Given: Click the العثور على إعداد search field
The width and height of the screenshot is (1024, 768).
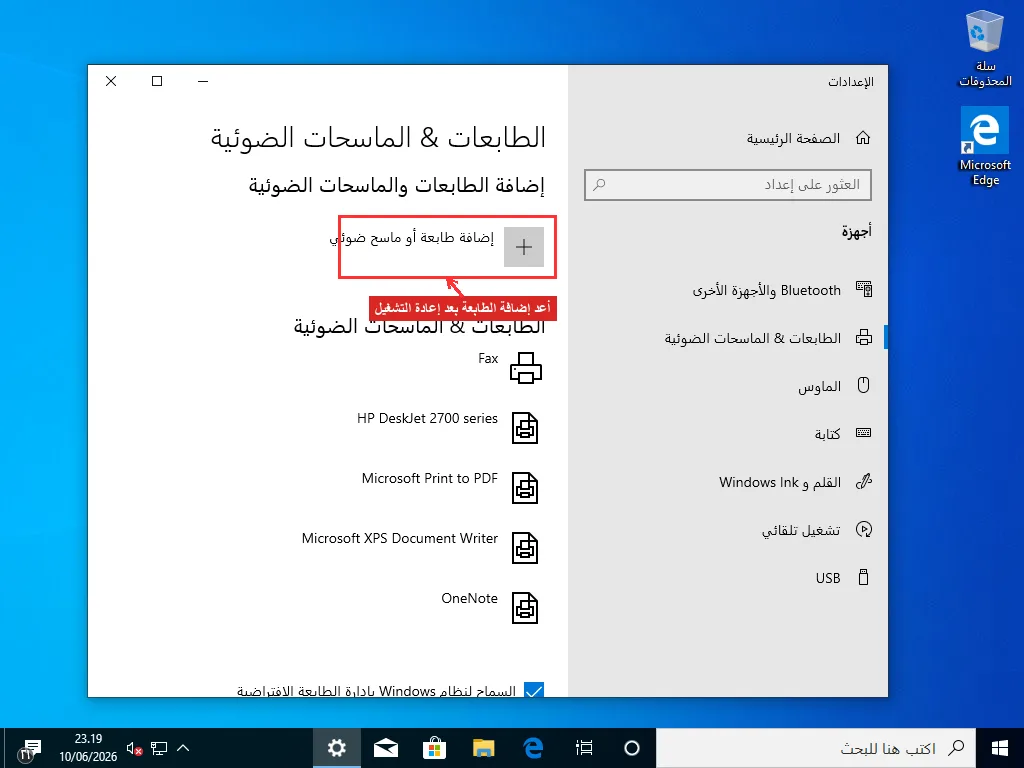Looking at the screenshot, I should 728,185.
